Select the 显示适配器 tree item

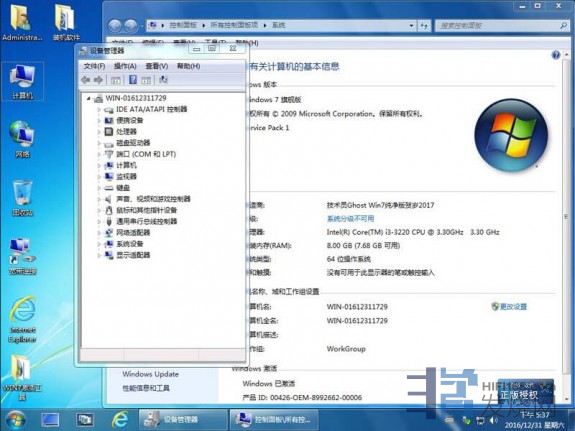pos(133,255)
